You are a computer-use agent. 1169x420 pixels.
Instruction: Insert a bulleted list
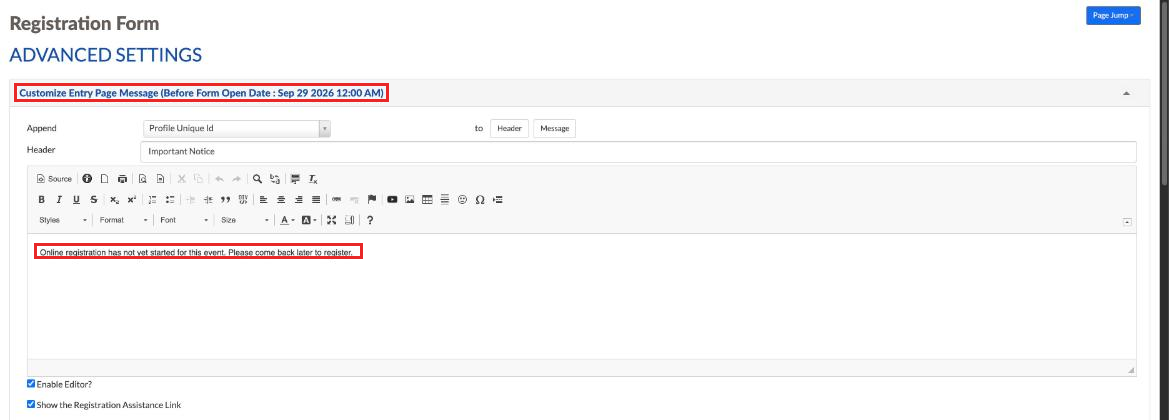[170, 200]
